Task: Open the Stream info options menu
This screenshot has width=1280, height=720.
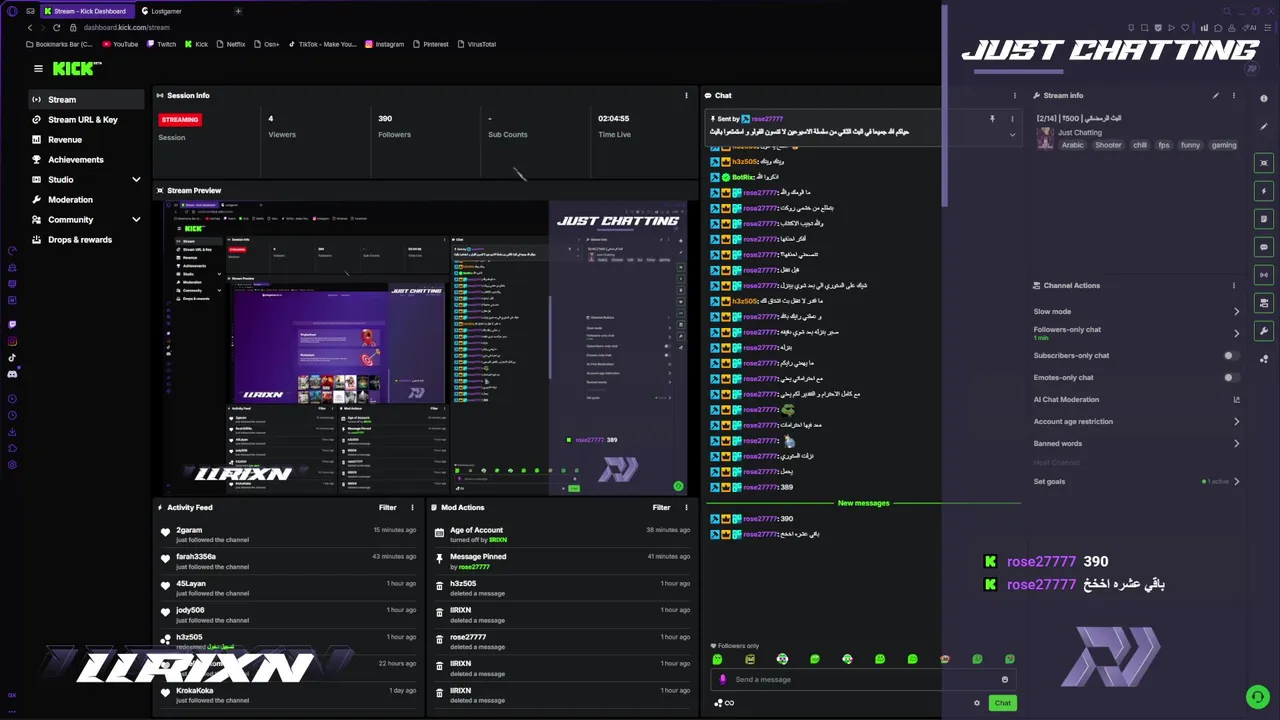Action: (1234, 96)
